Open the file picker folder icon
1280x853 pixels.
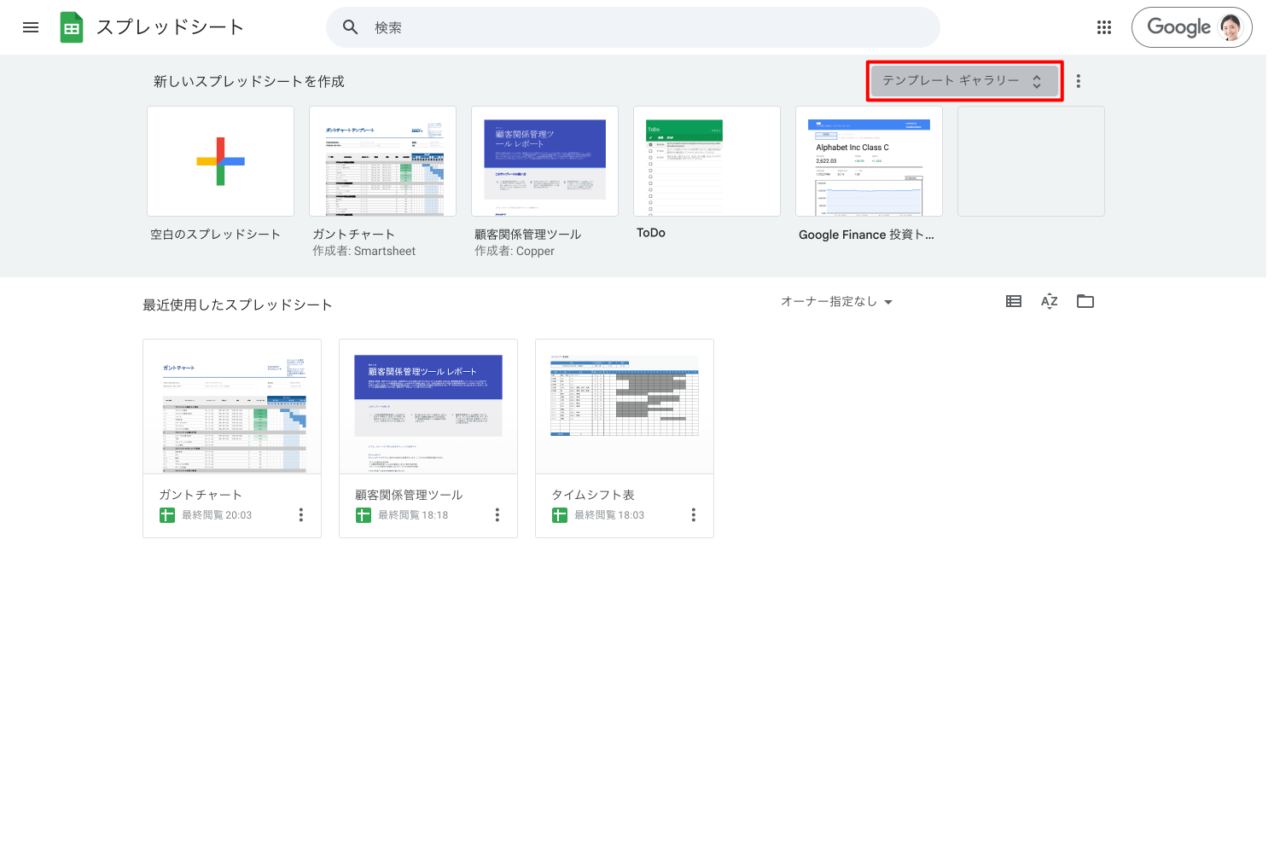coord(1085,301)
